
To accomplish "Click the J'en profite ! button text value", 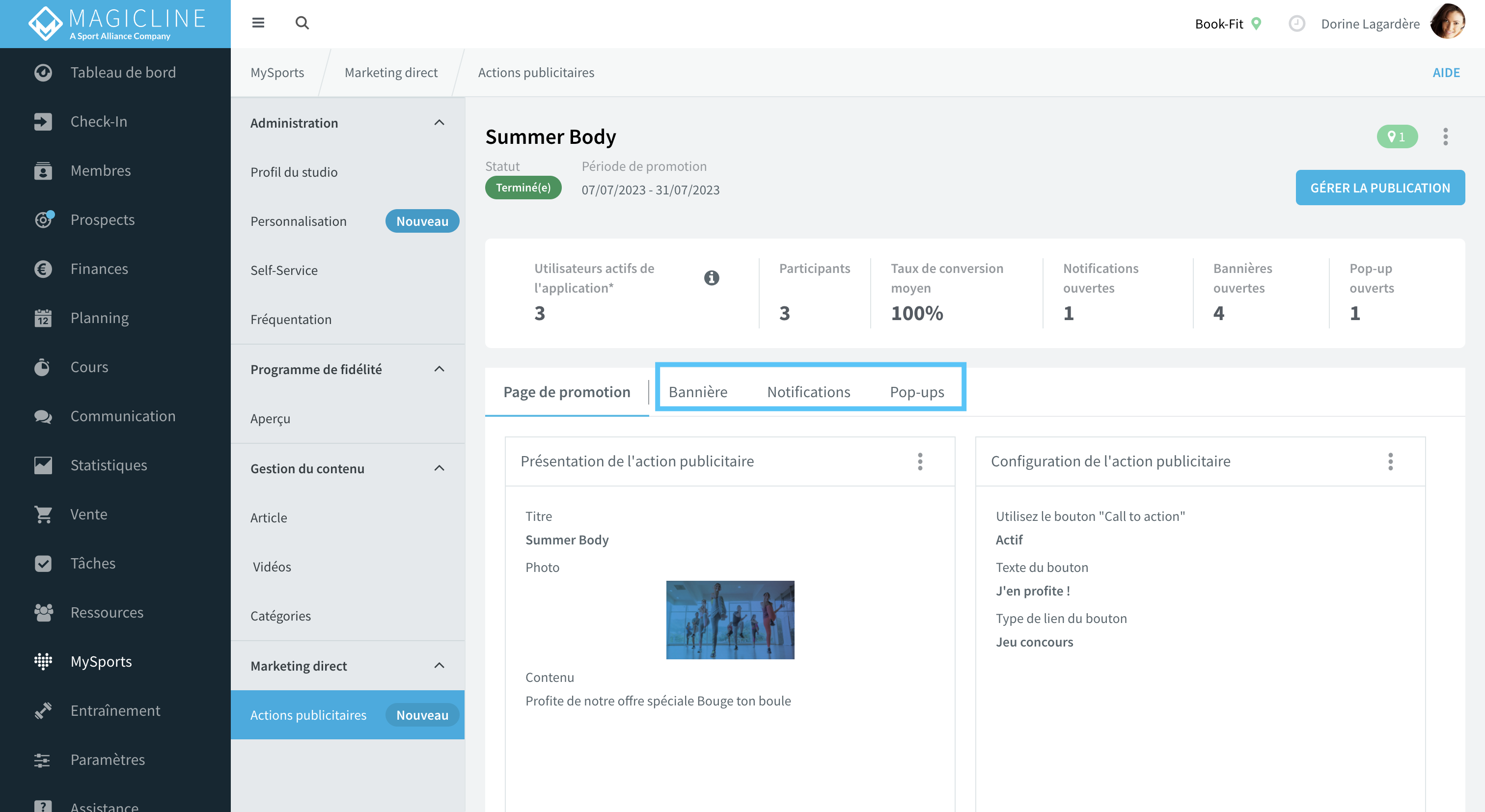I will click(x=1032, y=591).
